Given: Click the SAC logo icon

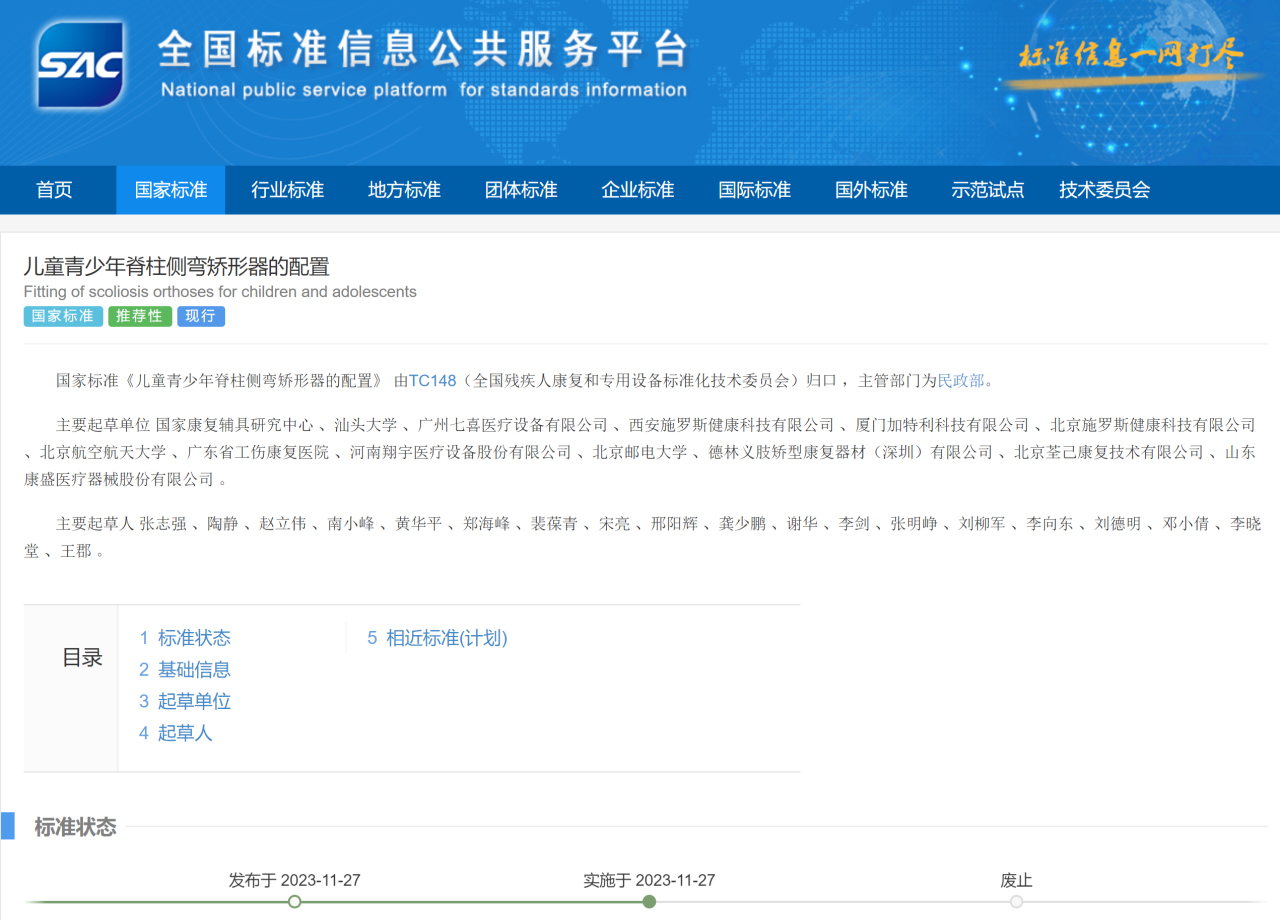Looking at the screenshot, I should click(80, 64).
